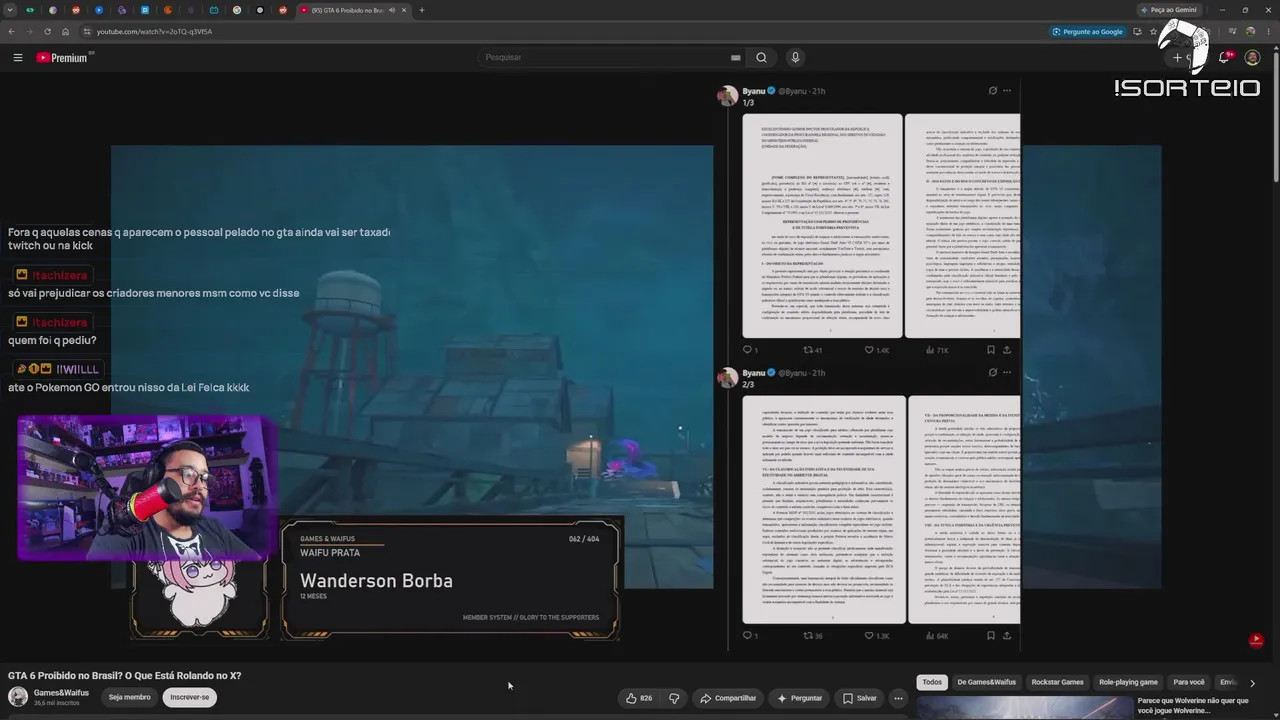Open more actions for the video

(898, 698)
